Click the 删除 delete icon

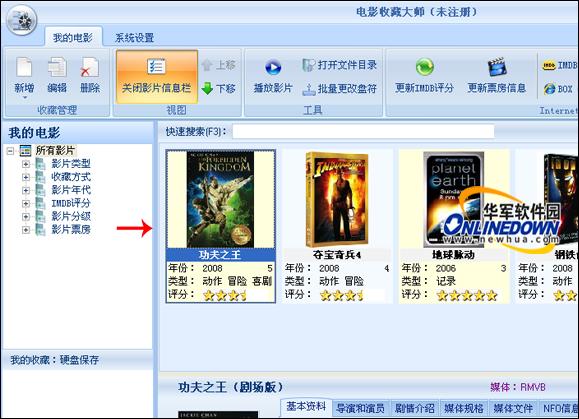90,68
